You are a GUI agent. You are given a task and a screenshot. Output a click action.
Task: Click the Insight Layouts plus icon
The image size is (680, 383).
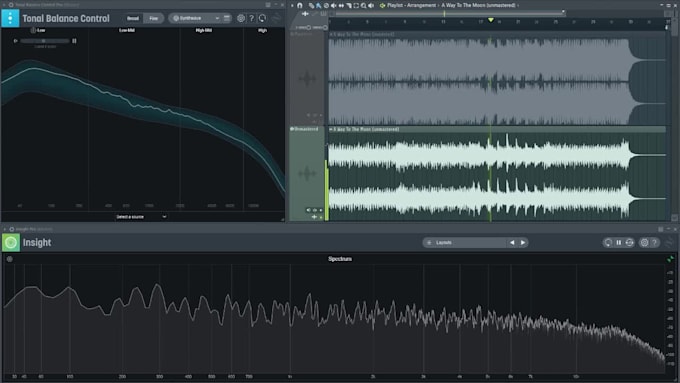click(429, 242)
